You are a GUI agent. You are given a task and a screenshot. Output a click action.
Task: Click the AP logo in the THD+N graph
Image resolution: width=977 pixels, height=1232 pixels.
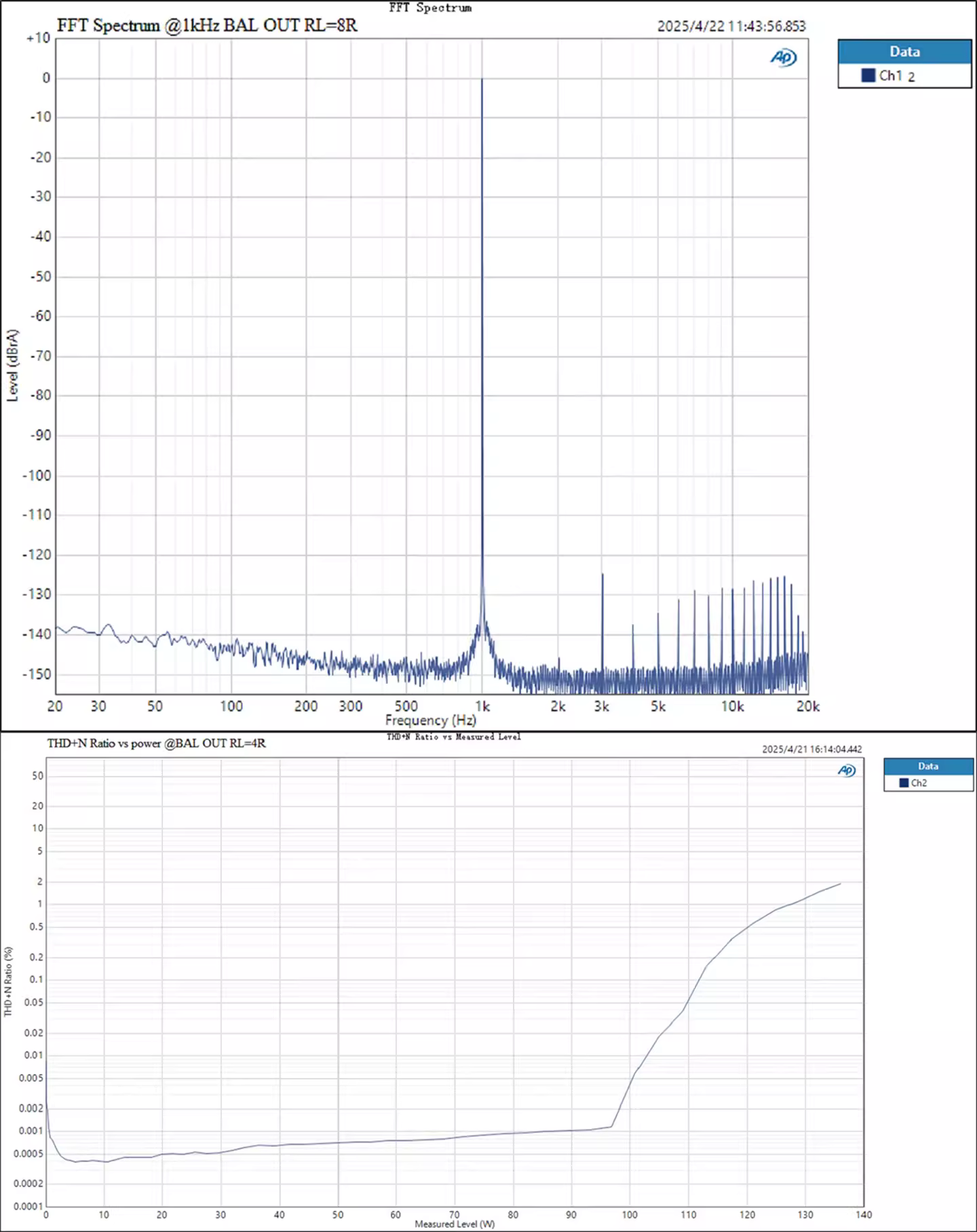click(x=846, y=770)
